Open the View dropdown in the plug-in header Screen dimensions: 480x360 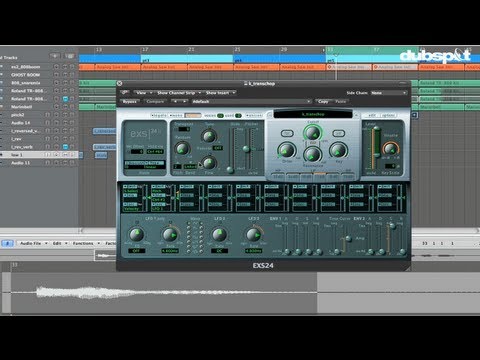pos(143,92)
